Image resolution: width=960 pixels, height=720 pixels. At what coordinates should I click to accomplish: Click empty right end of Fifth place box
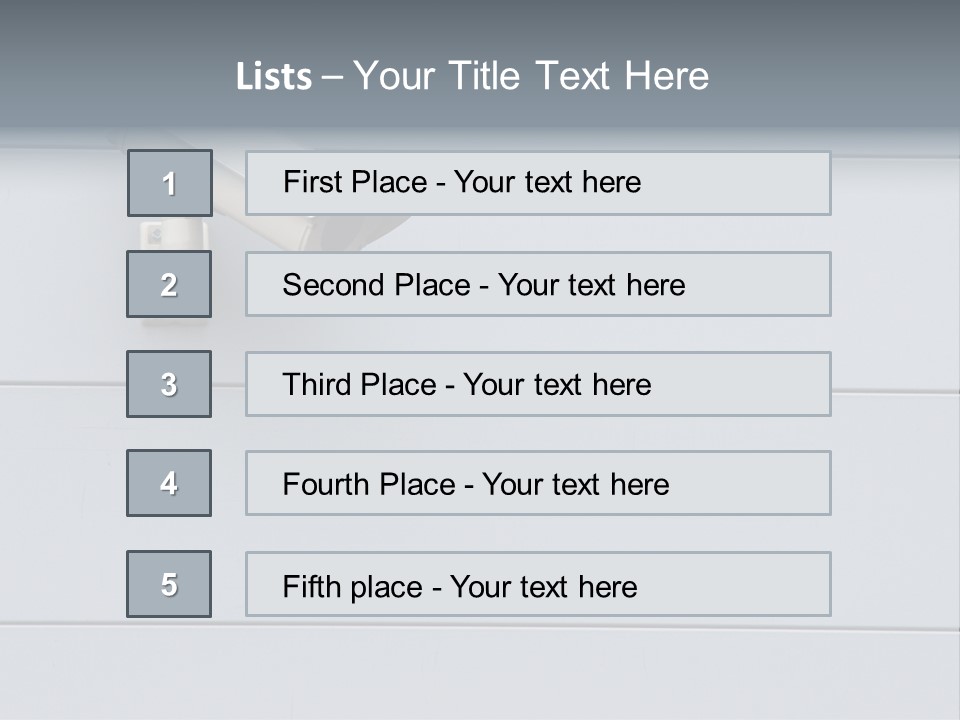coord(760,584)
